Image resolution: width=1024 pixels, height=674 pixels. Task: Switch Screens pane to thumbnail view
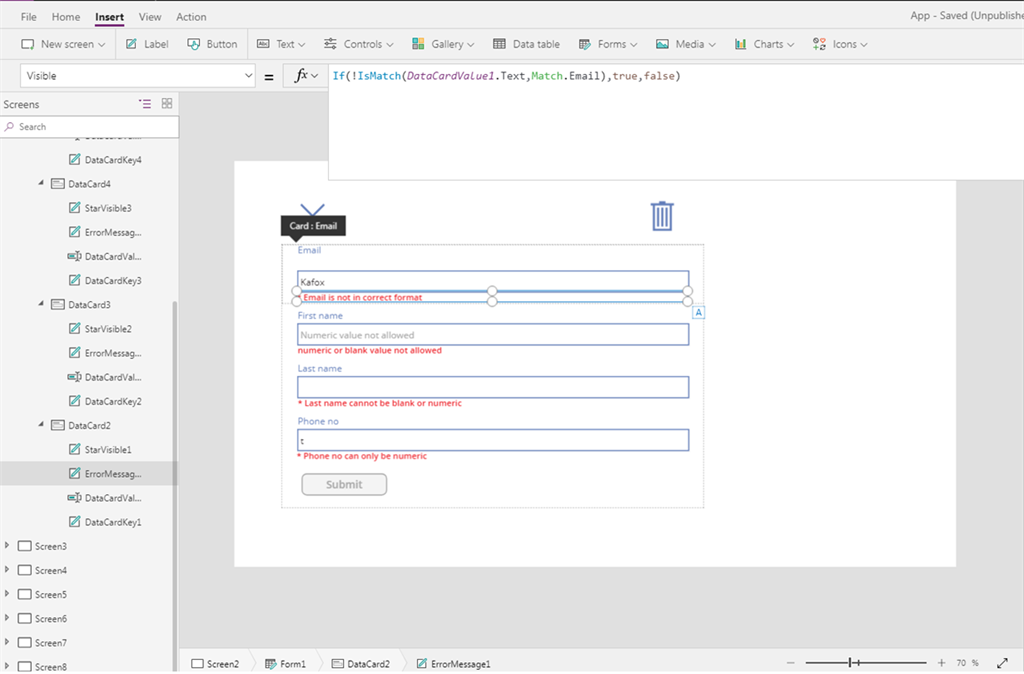(x=167, y=104)
